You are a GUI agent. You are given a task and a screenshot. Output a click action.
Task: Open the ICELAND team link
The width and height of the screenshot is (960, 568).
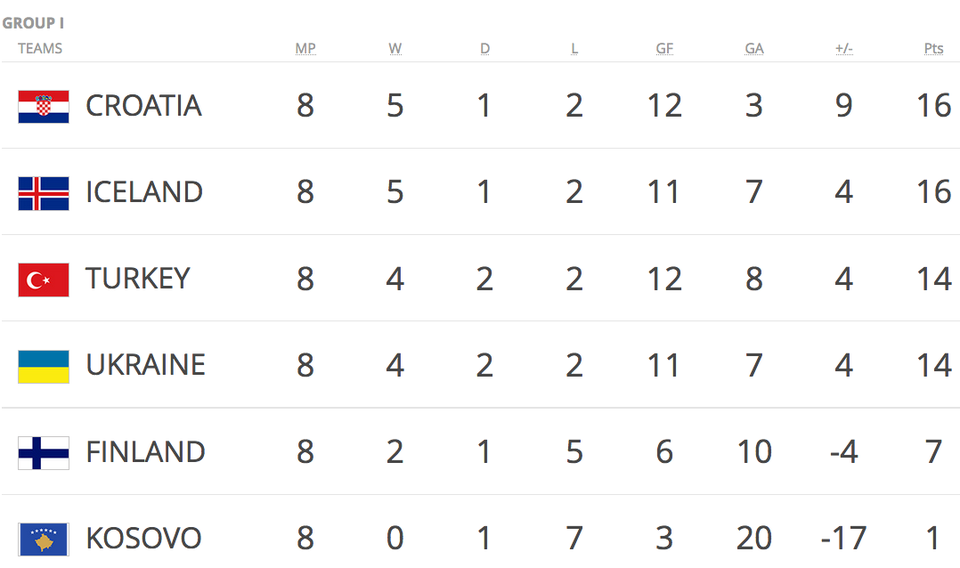pos(144,192)
